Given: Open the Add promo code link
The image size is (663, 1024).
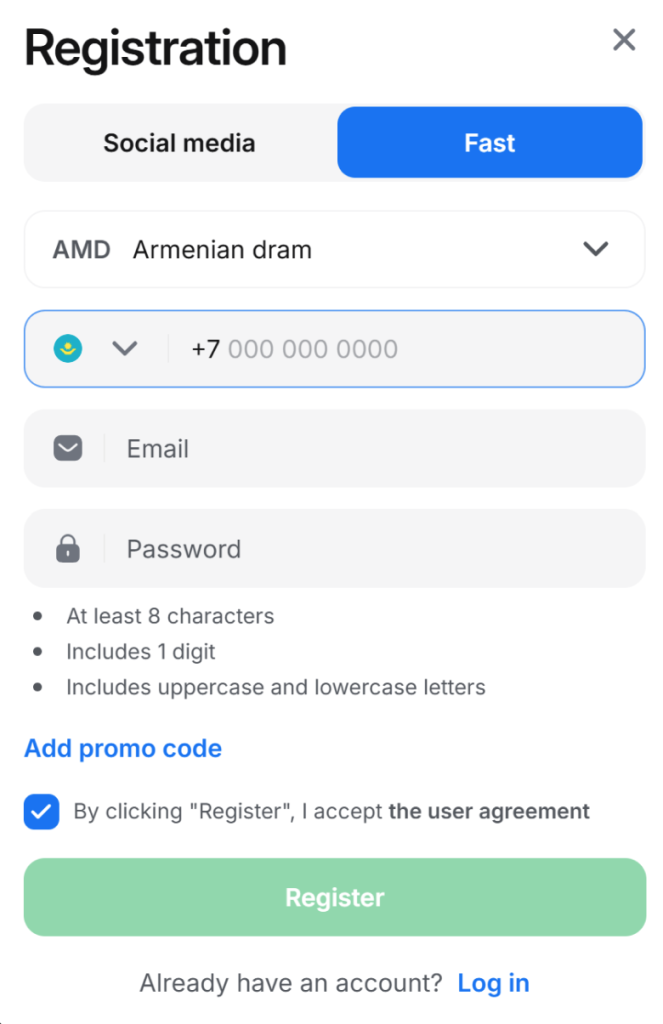Looking at the screenshot, I should pos(123,748).
